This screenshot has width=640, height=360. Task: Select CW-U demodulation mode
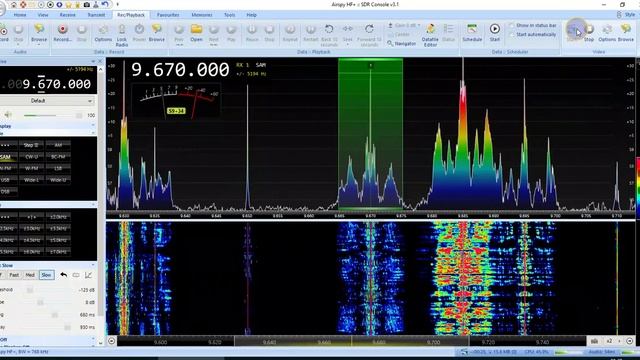coord(31,157)
